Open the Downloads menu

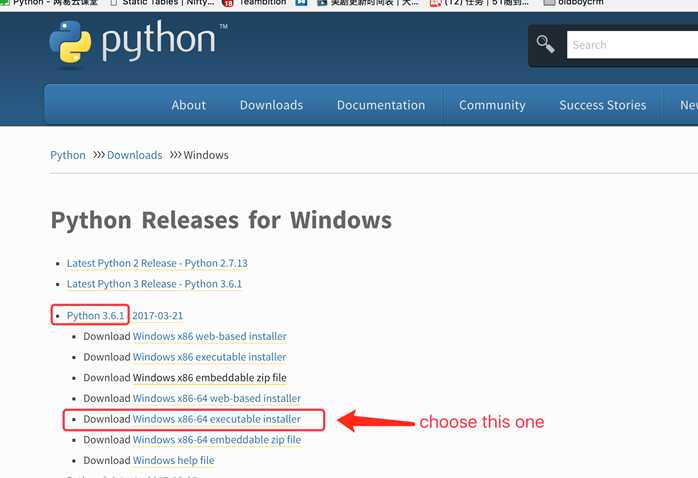click(x=271, y=105)
